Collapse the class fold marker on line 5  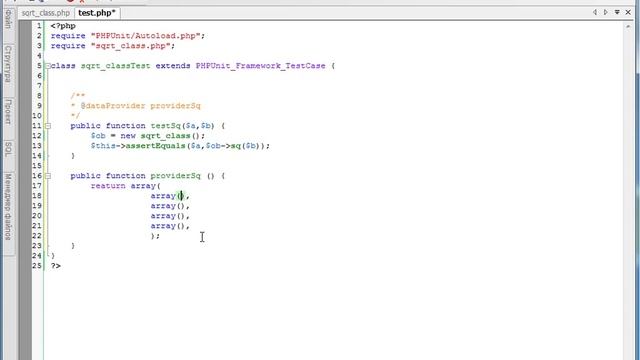[x=48, y=66]
